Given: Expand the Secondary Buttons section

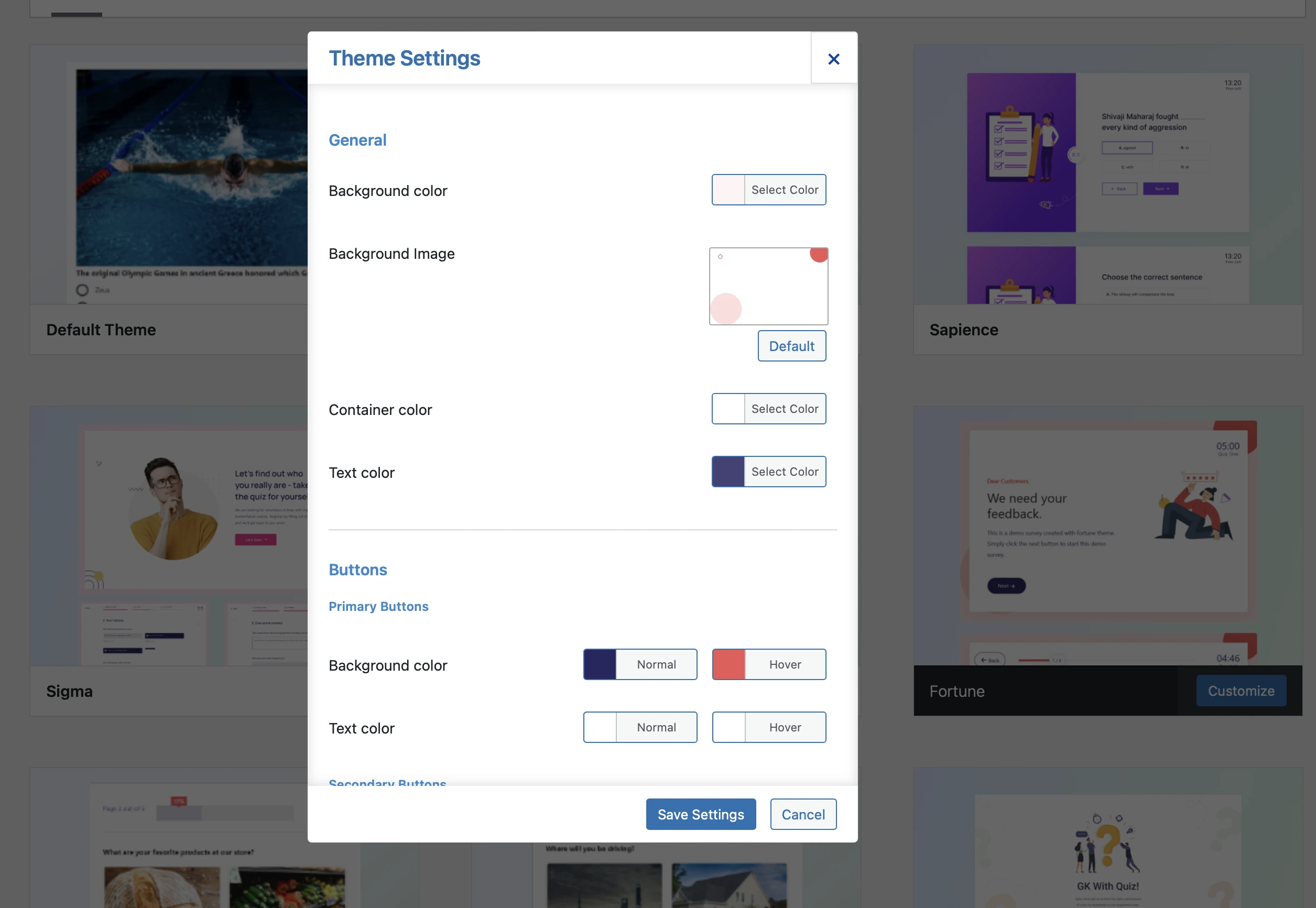Looking at the screenshot, I should pyautogui.click(x=387, y=783).
